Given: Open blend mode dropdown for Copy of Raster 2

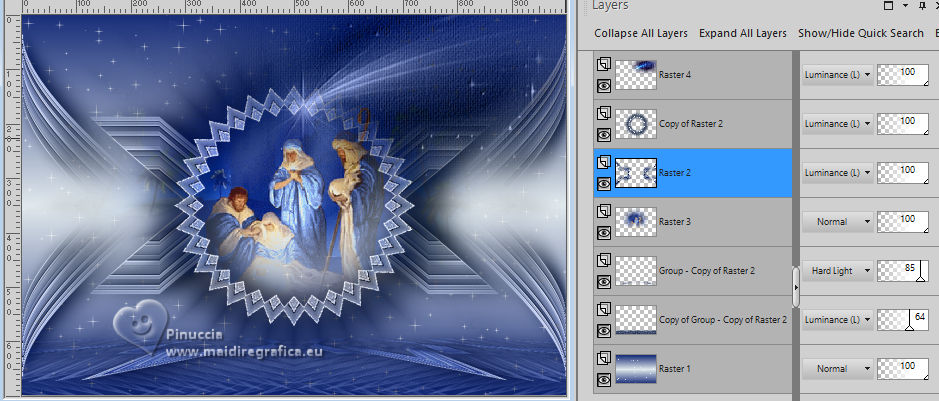Looking at the screenshot, I should (837, 124).
